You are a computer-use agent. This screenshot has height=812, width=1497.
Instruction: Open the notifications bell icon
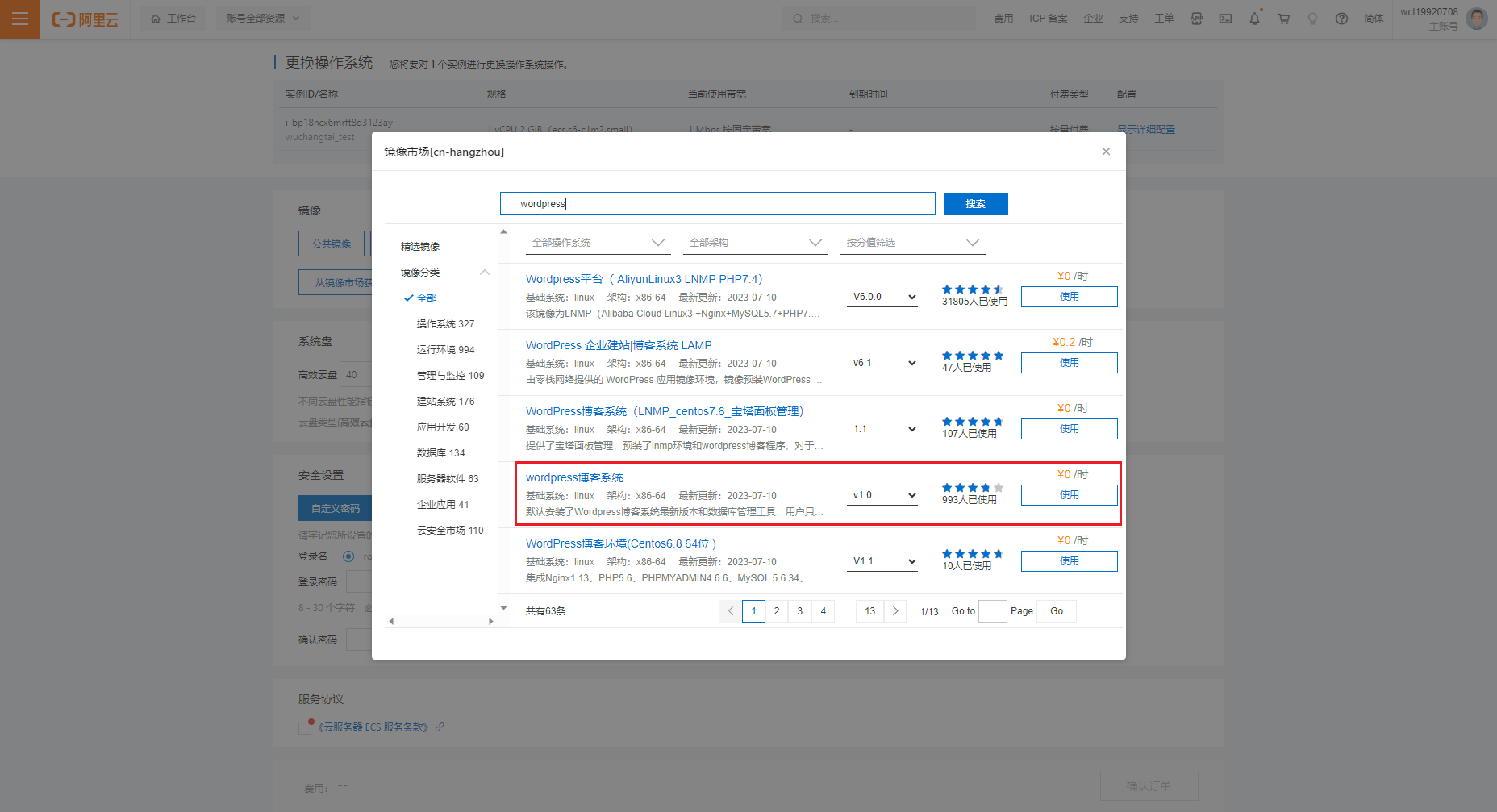1254,19
